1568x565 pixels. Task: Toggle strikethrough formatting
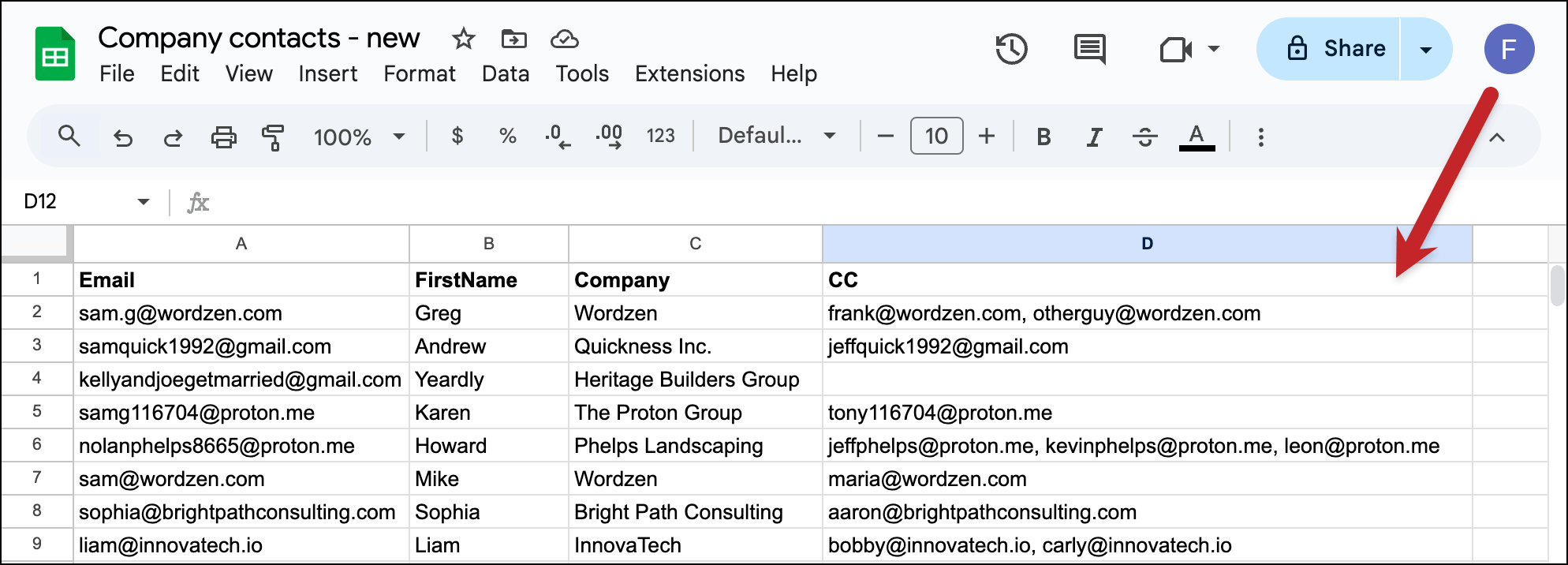(1144, 137)
